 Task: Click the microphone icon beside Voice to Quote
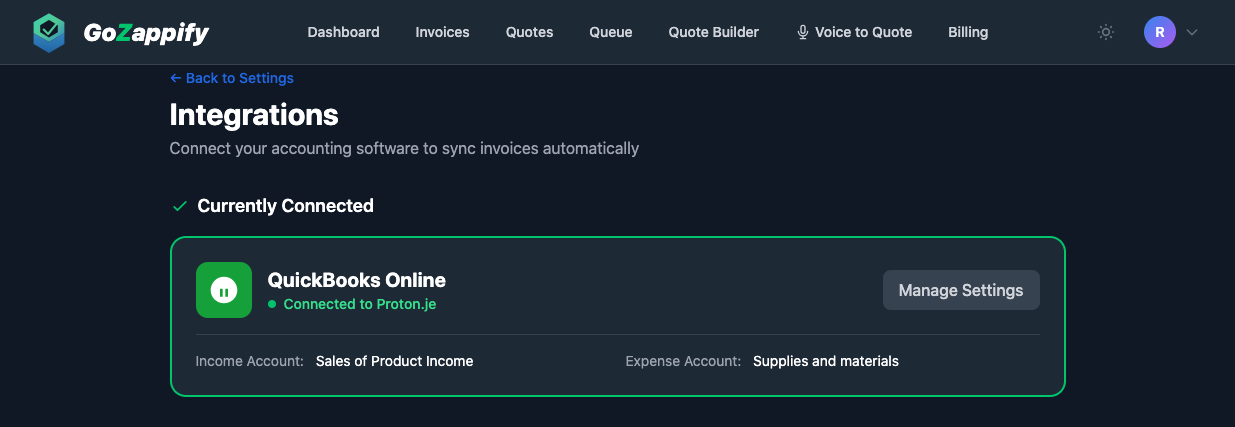pyautogui.click(x=802, y=32)
